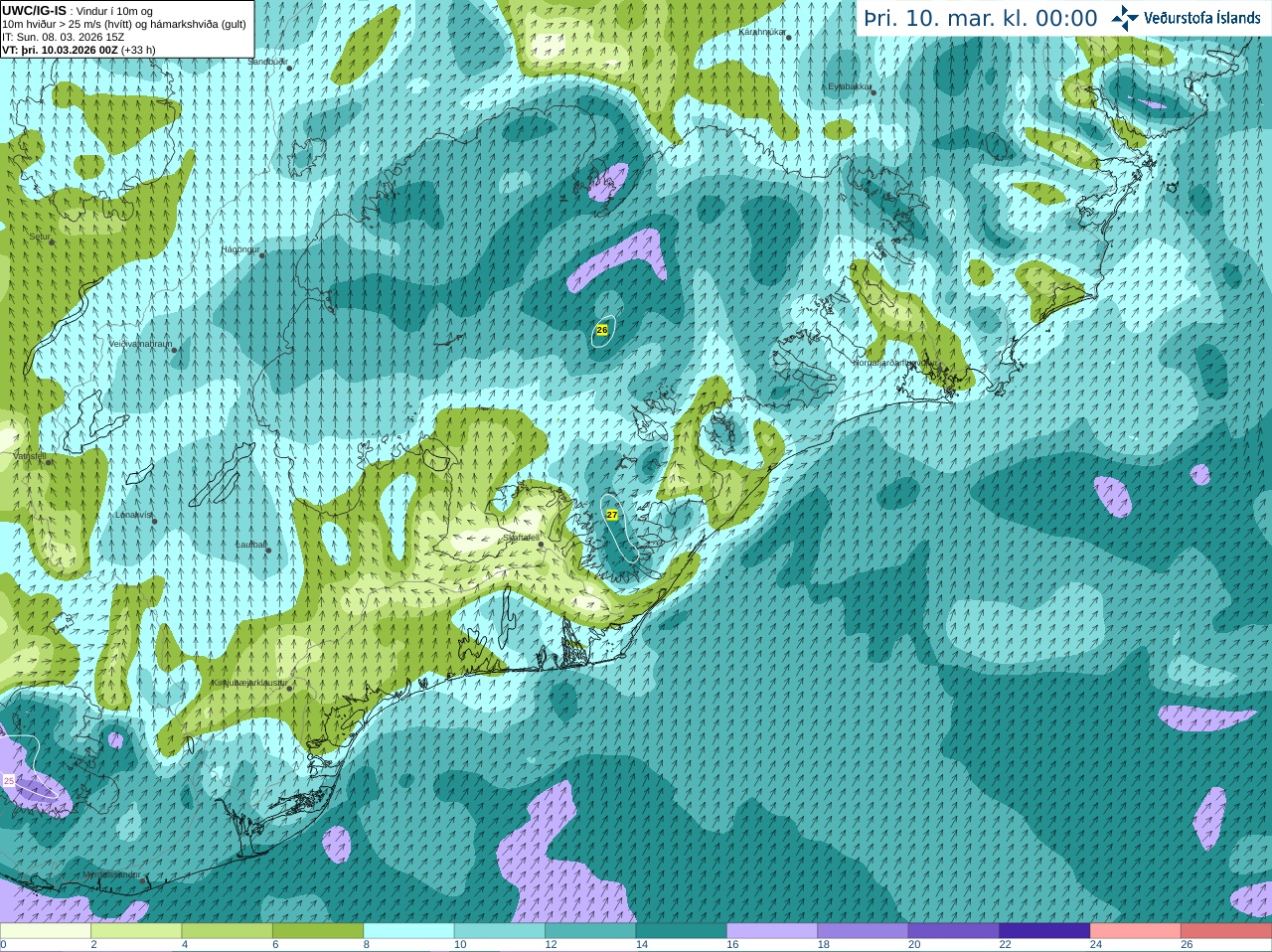Click the Laufbali station label
Image resolution: width=1272 pixels, height=952 pixels.
250,545
